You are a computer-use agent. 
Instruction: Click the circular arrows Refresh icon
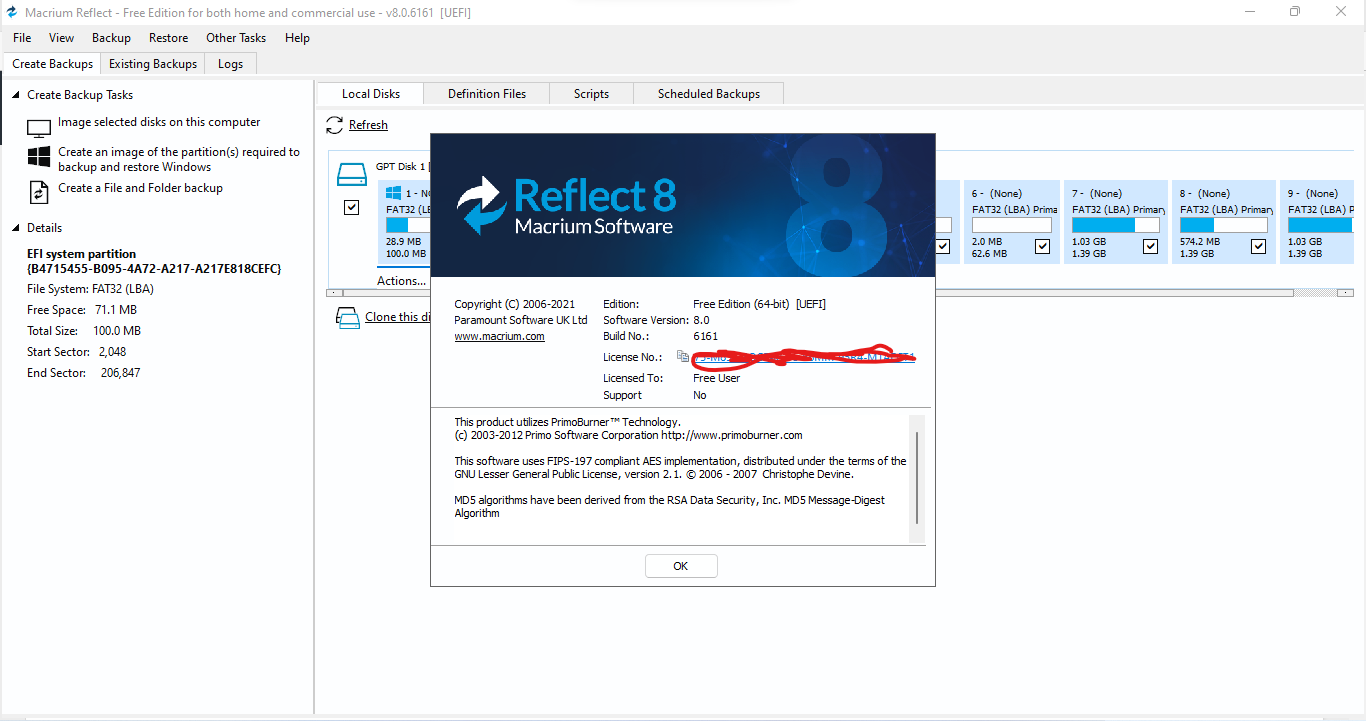point(334,126)
